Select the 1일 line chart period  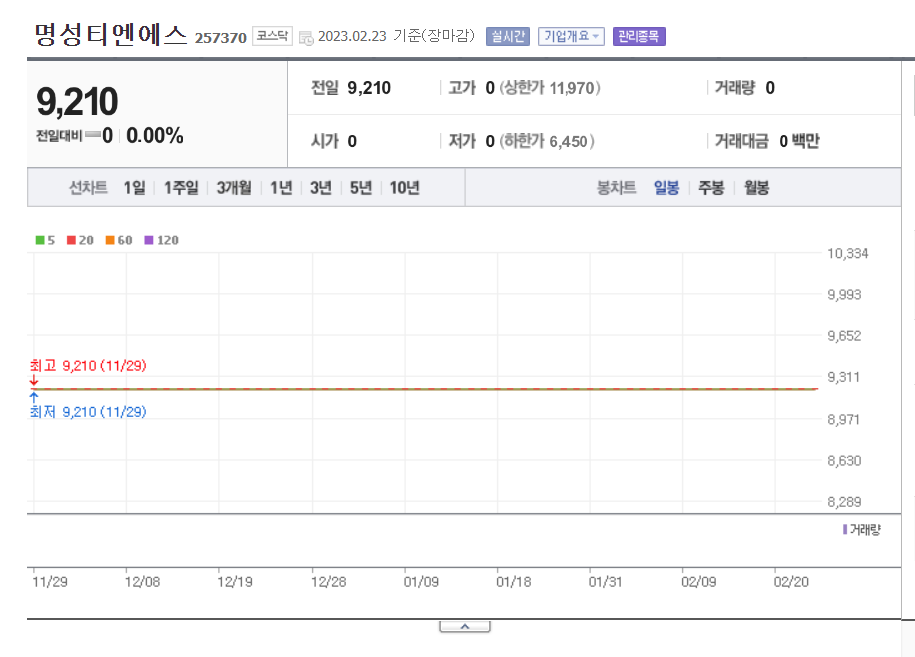coord(134,188)
